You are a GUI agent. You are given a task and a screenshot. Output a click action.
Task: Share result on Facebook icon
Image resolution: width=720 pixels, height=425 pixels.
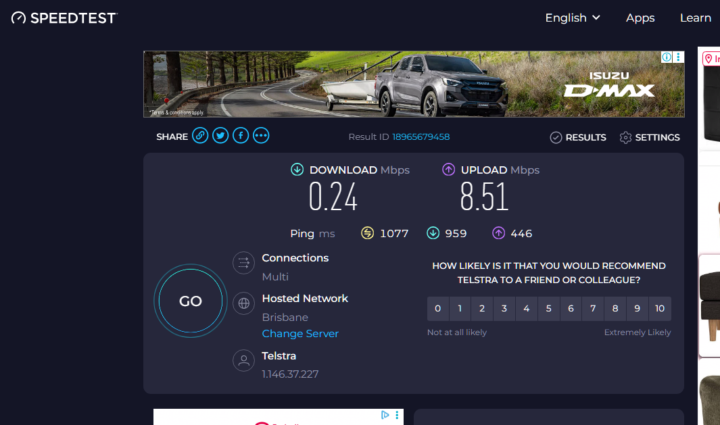tap(241, 136)
